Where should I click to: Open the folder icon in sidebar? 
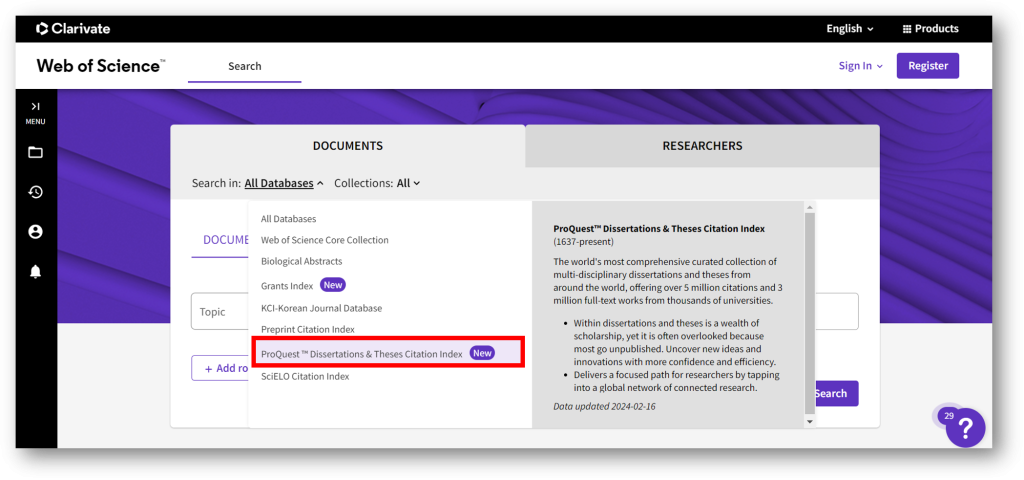tap(35, 153)
